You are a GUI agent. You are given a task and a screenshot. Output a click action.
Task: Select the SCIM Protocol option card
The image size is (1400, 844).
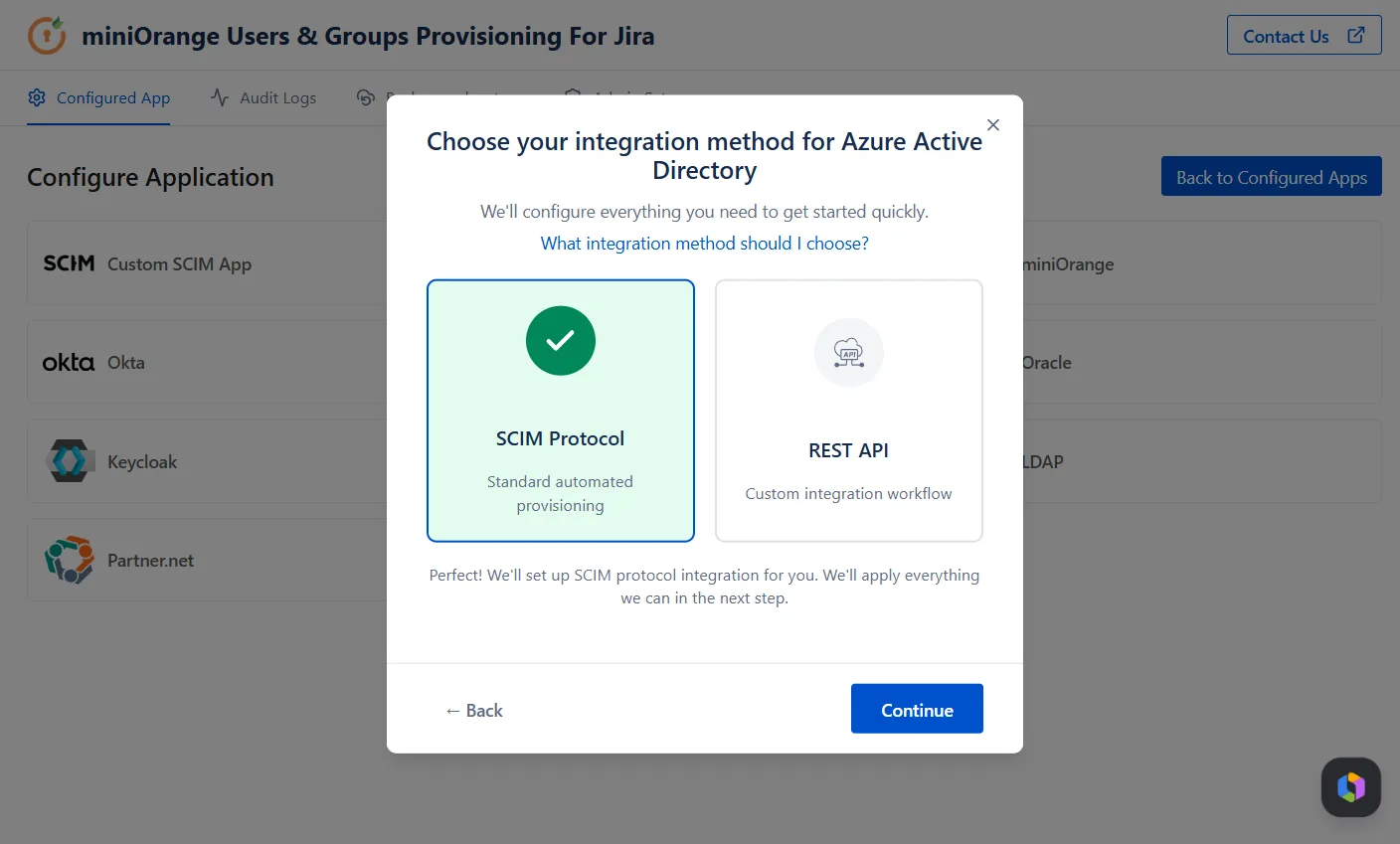point(561,411)
